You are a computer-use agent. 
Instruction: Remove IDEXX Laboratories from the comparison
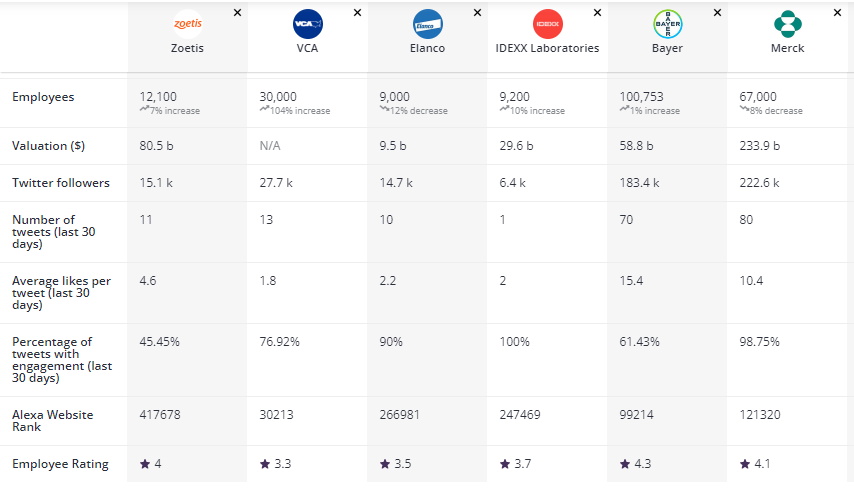click(597, 13)
